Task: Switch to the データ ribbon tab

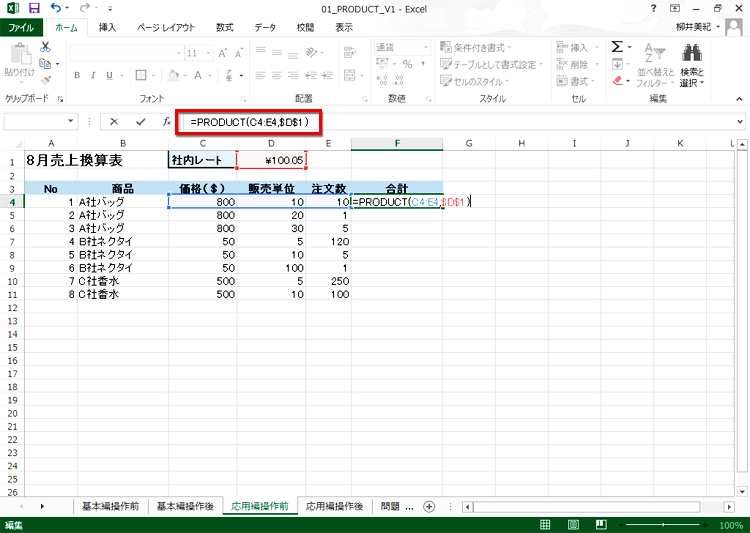Action: point(265,27)
